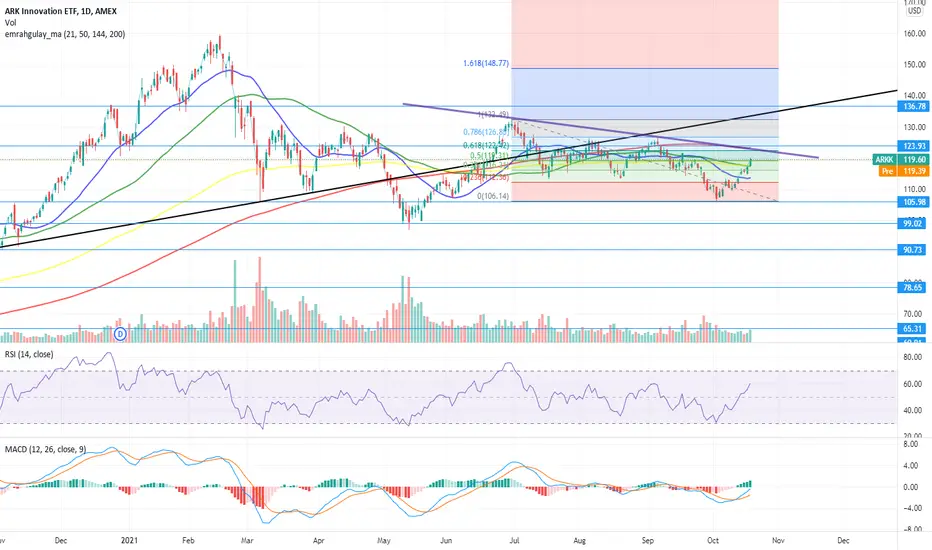Viewport: 932px width, 550px height.
Task: Click the Jun label on time axis
Action: coord(446,540)
